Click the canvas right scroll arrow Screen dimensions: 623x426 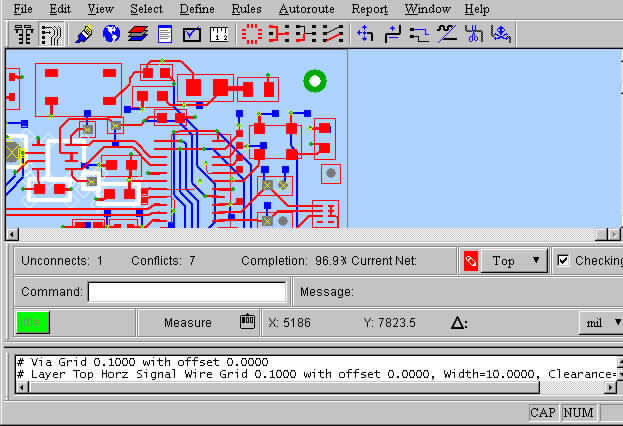pos(614,234)
